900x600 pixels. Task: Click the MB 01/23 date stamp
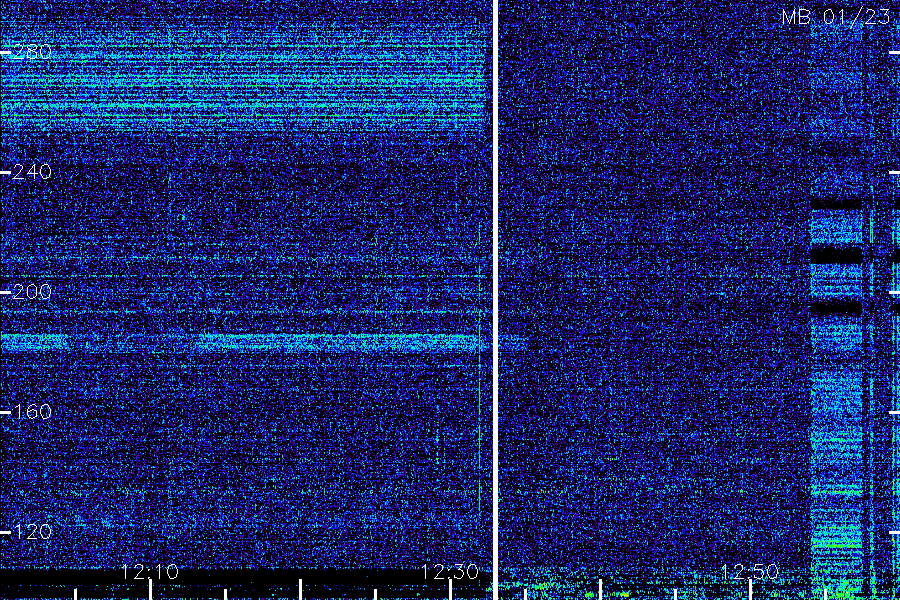point(836,17)
